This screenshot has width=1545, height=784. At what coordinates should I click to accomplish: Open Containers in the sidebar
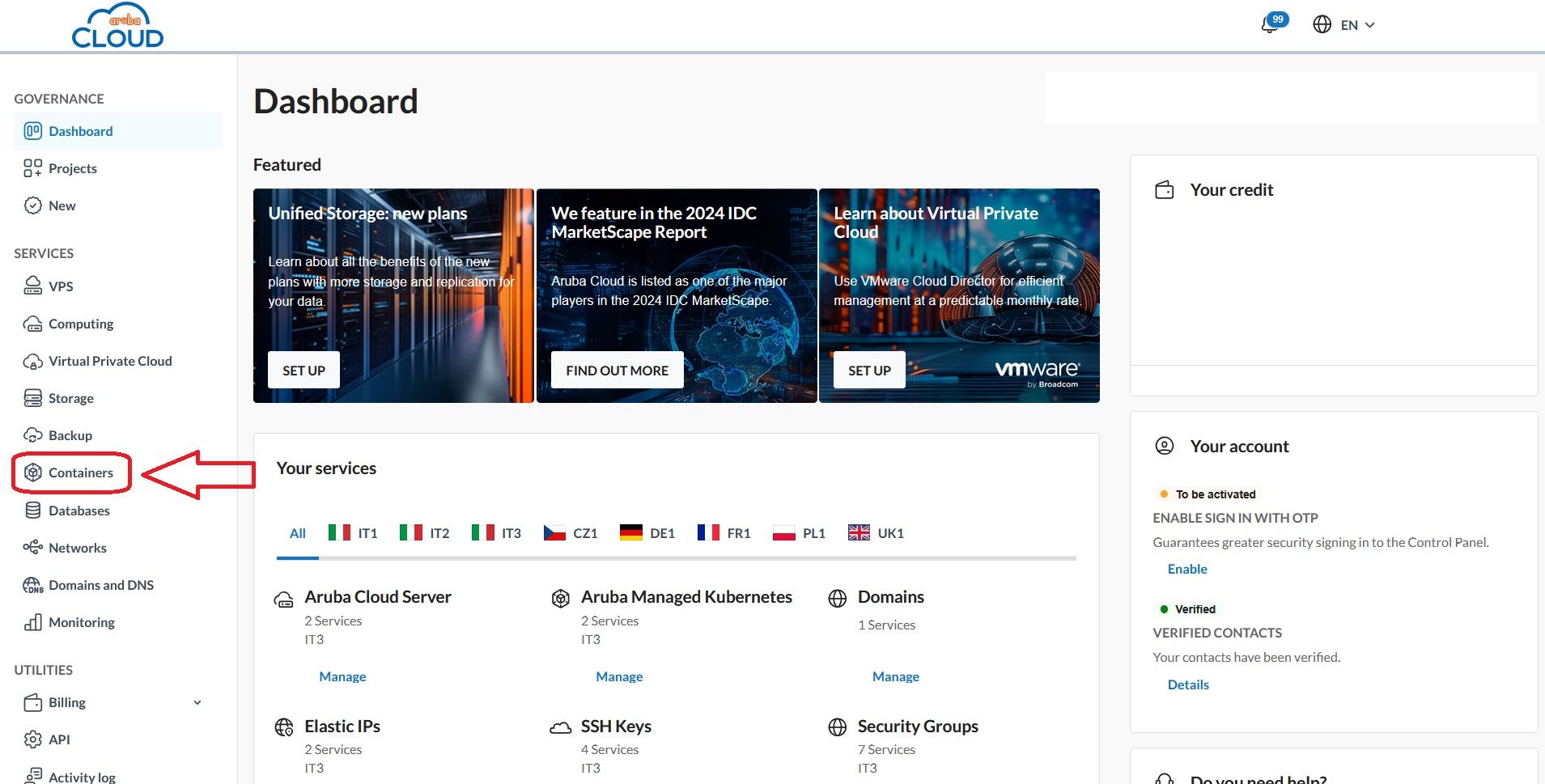tap(80, 473)
